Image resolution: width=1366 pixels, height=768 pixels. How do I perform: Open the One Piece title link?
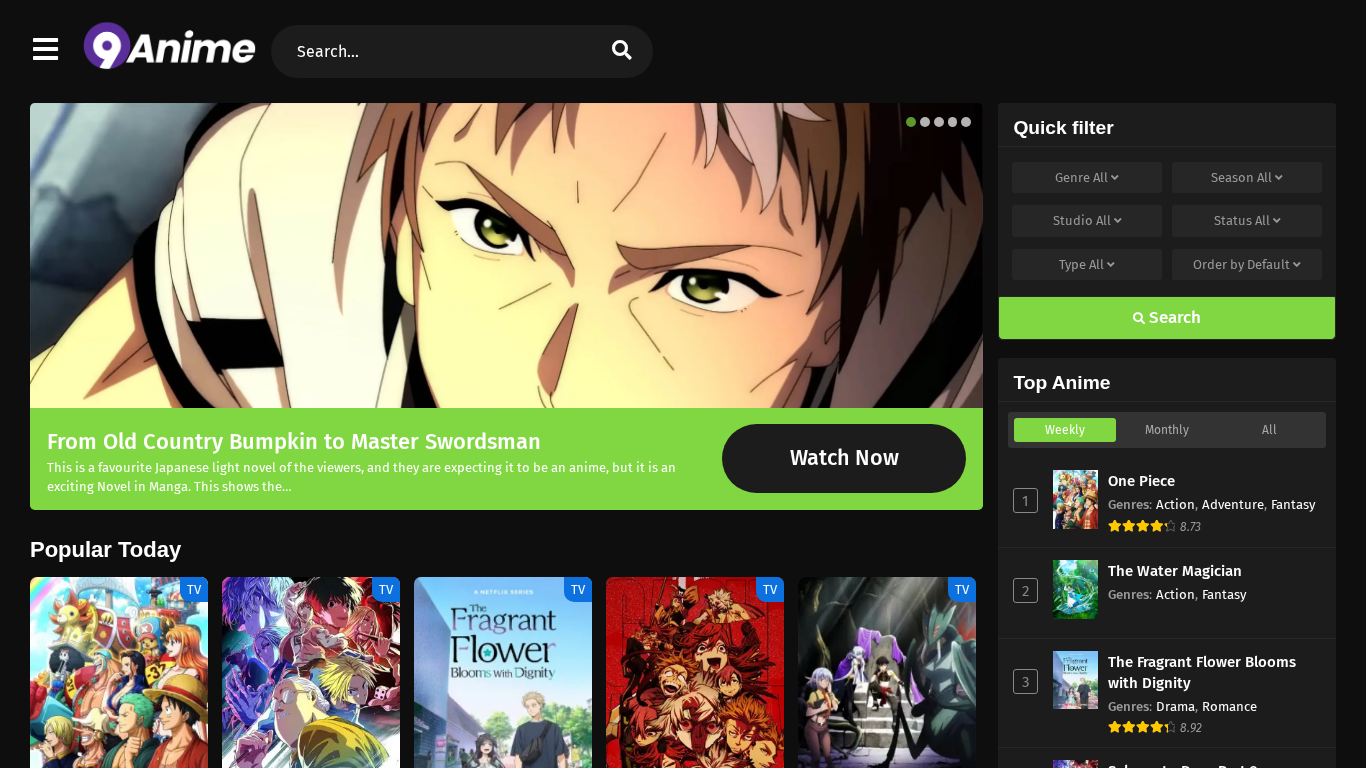pos(1141,481)
